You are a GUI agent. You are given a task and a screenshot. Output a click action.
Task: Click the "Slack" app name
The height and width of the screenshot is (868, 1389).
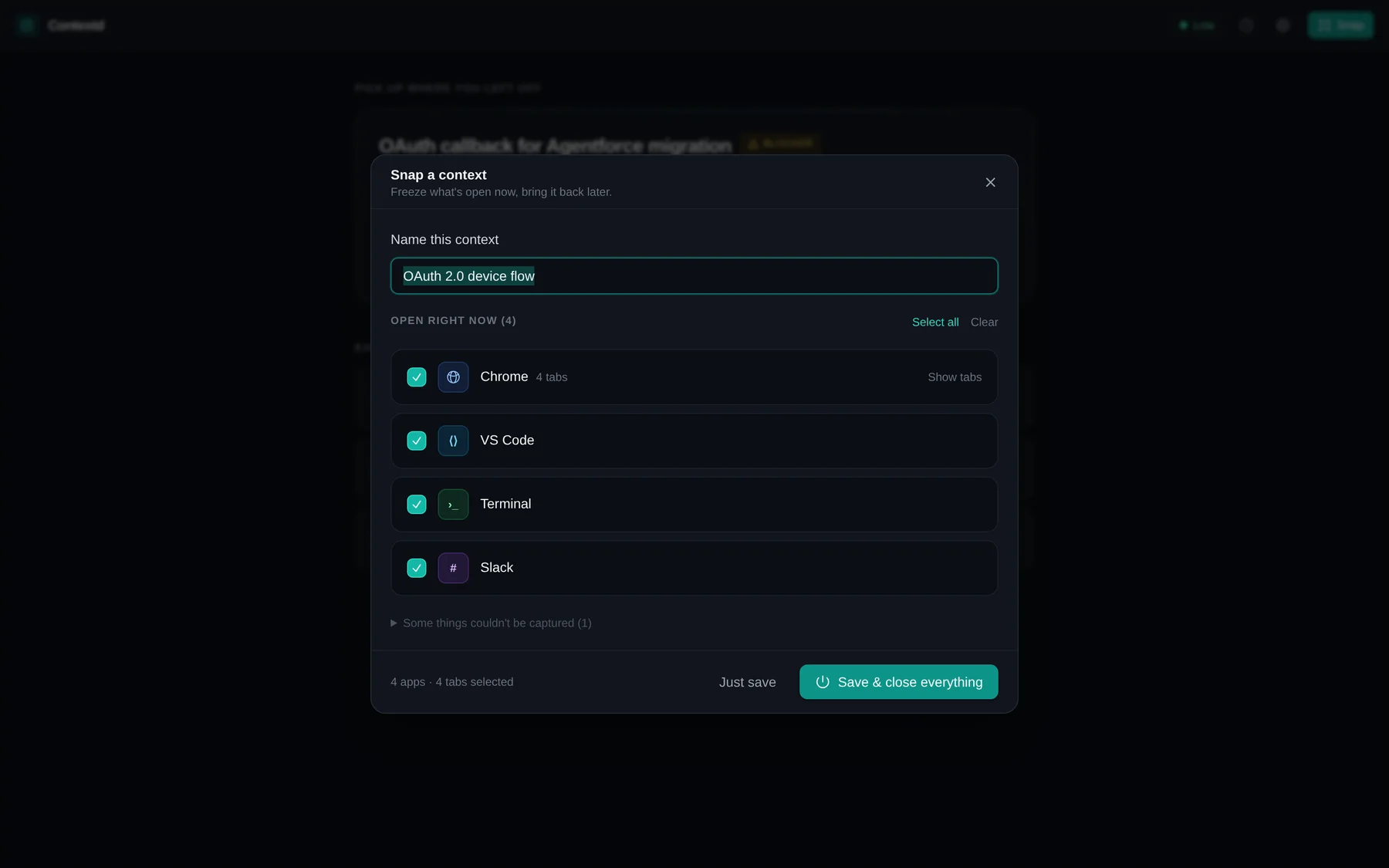coord(496,568)
